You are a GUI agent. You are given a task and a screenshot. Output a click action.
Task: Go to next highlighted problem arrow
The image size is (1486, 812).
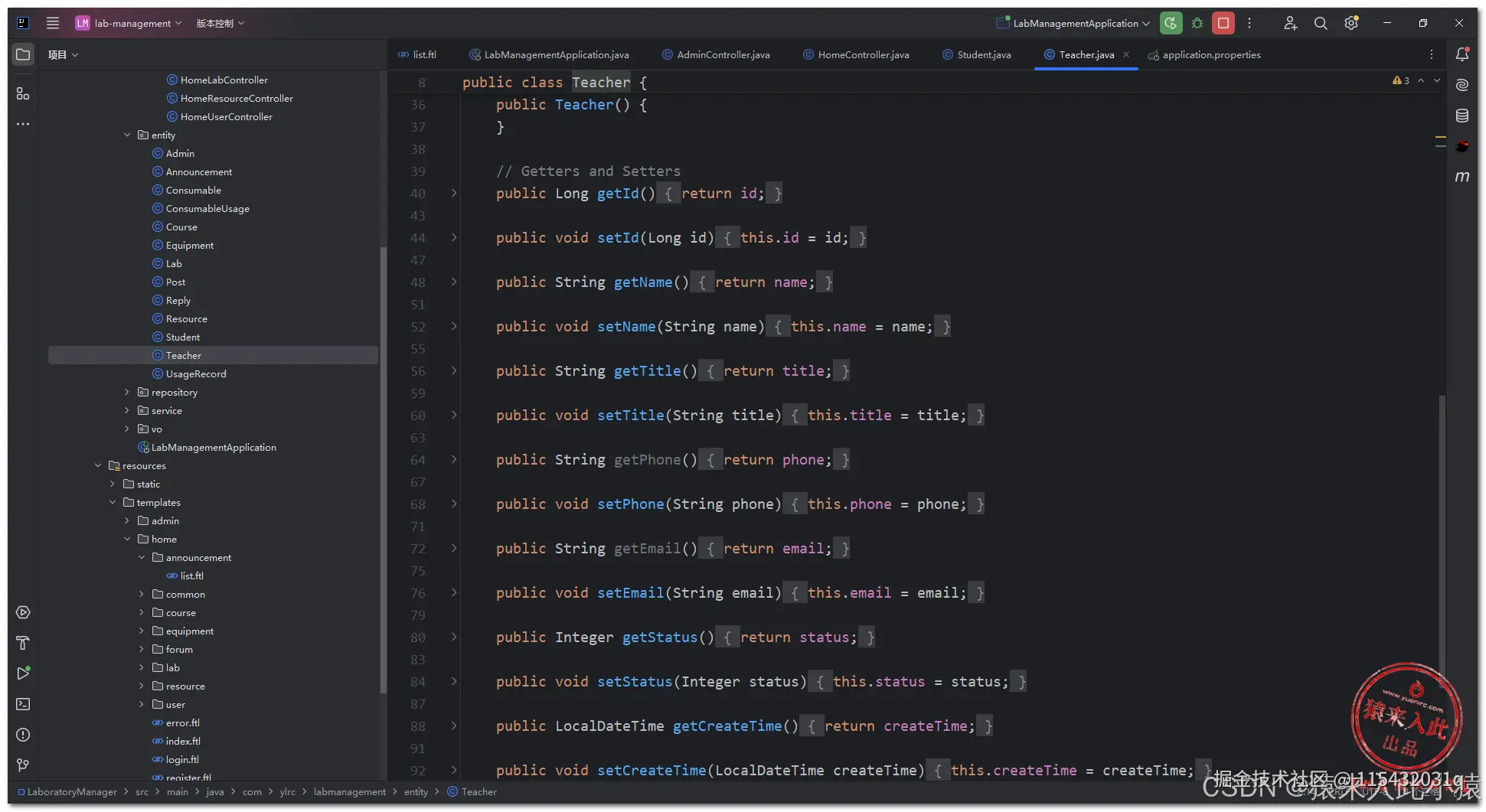(1437, 80)
